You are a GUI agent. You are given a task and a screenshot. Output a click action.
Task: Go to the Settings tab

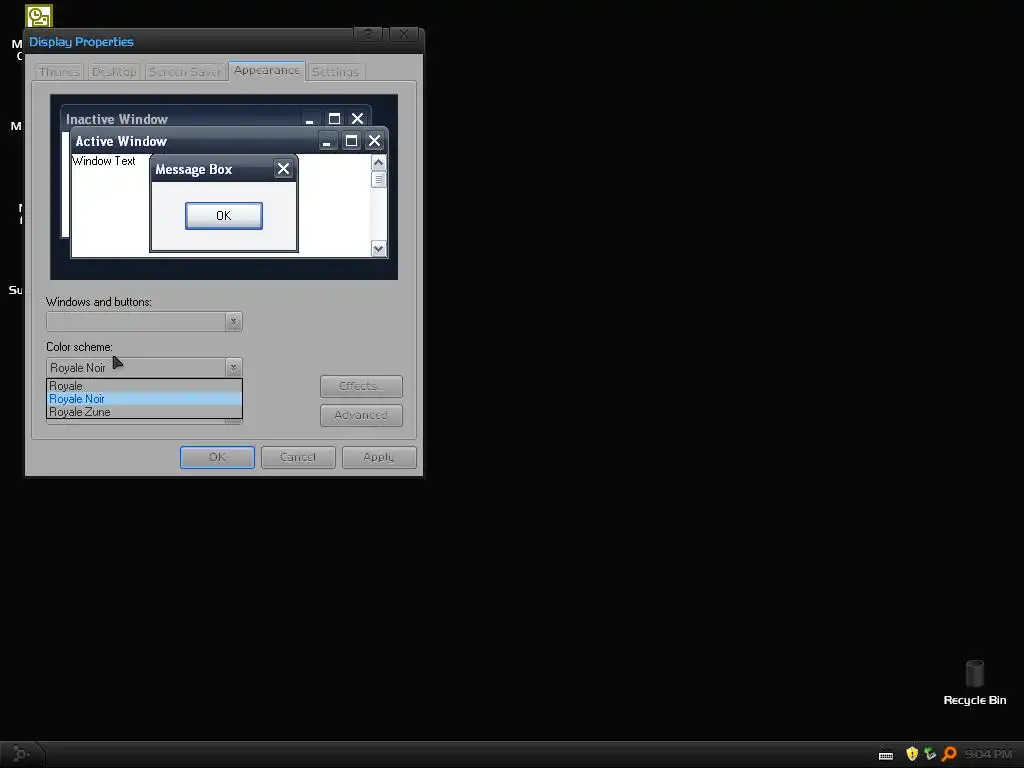[x=335, y=72]
